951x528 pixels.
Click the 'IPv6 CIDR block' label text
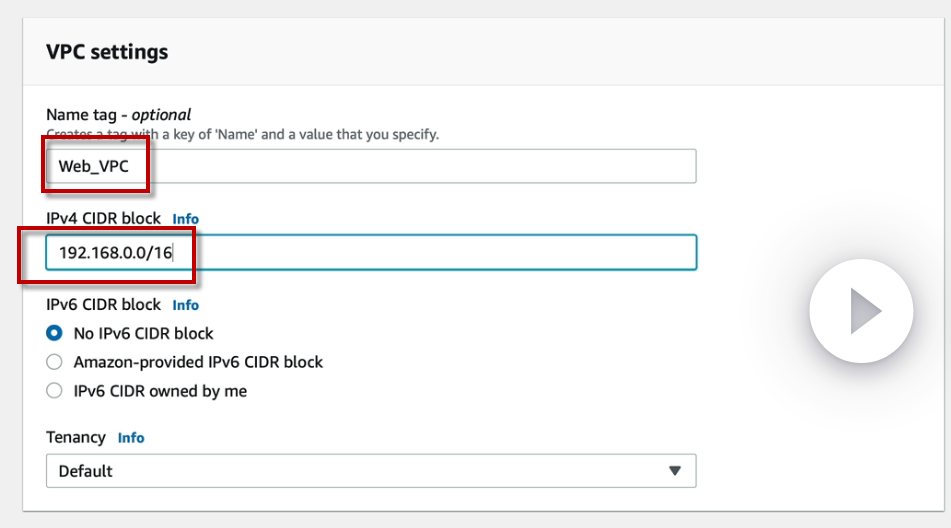104,305
